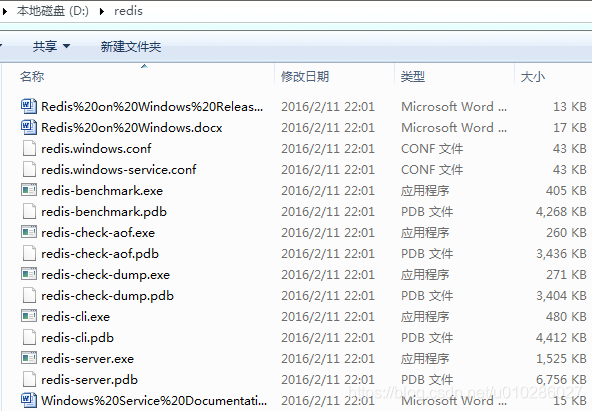Screen dimensions: 592x411
Task: Open the 共享 dropdown menu
Action: (x=51, y=46)
